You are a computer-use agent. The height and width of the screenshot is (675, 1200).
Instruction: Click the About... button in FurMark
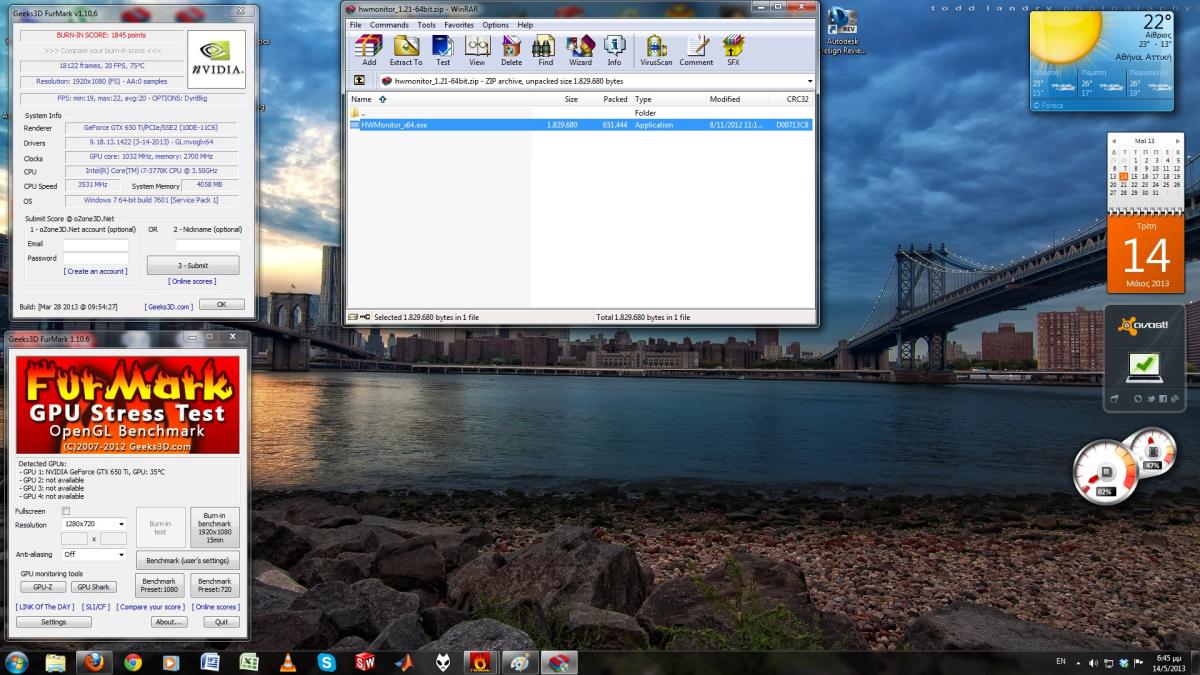coord(169,622)
